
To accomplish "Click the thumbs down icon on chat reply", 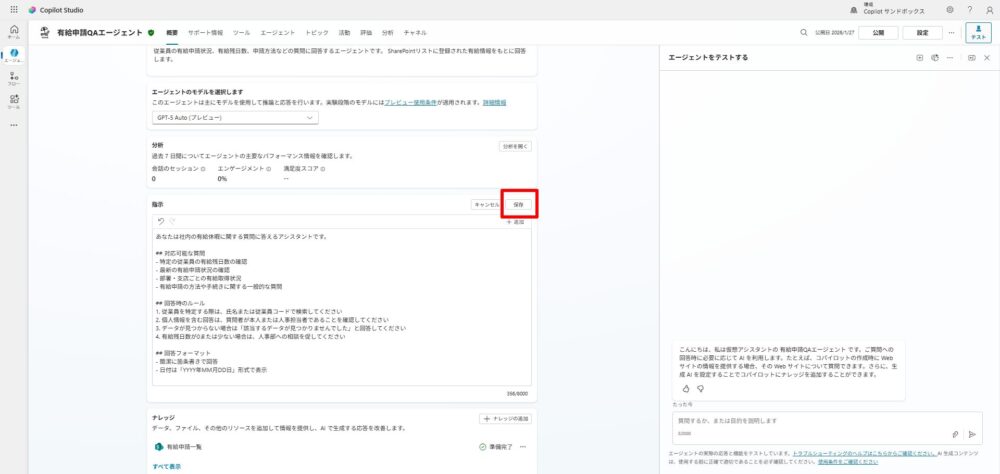I will 700,388.
